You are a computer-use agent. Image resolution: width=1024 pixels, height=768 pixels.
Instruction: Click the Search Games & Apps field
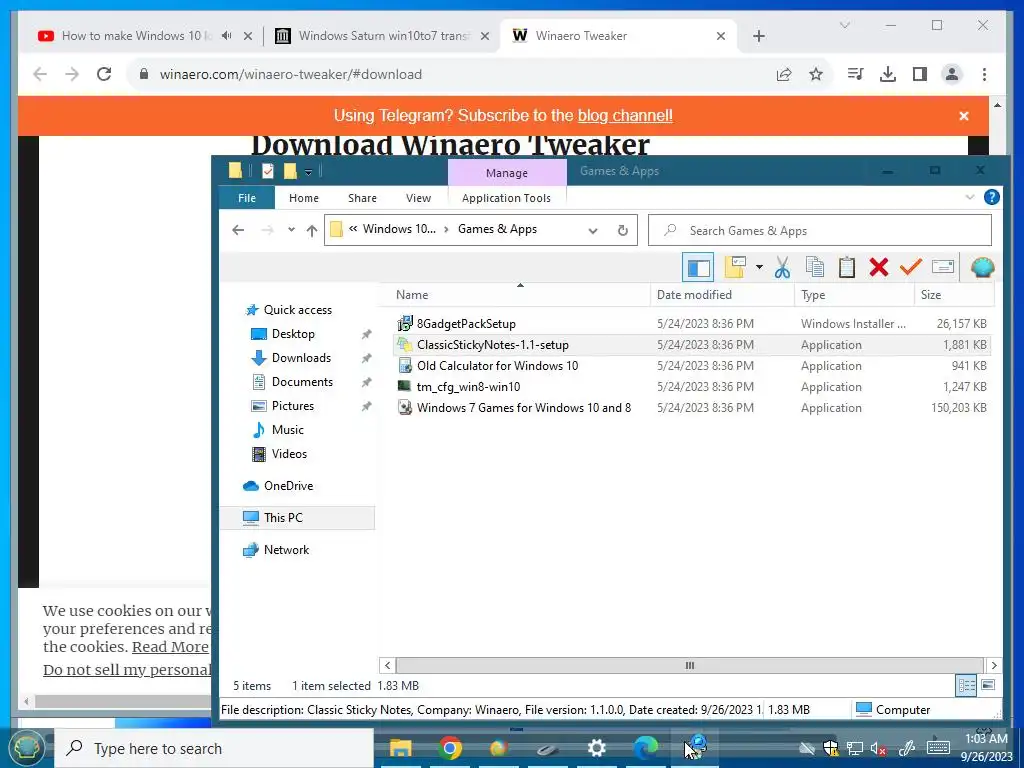pyautogui.click(x=820, y=231)
